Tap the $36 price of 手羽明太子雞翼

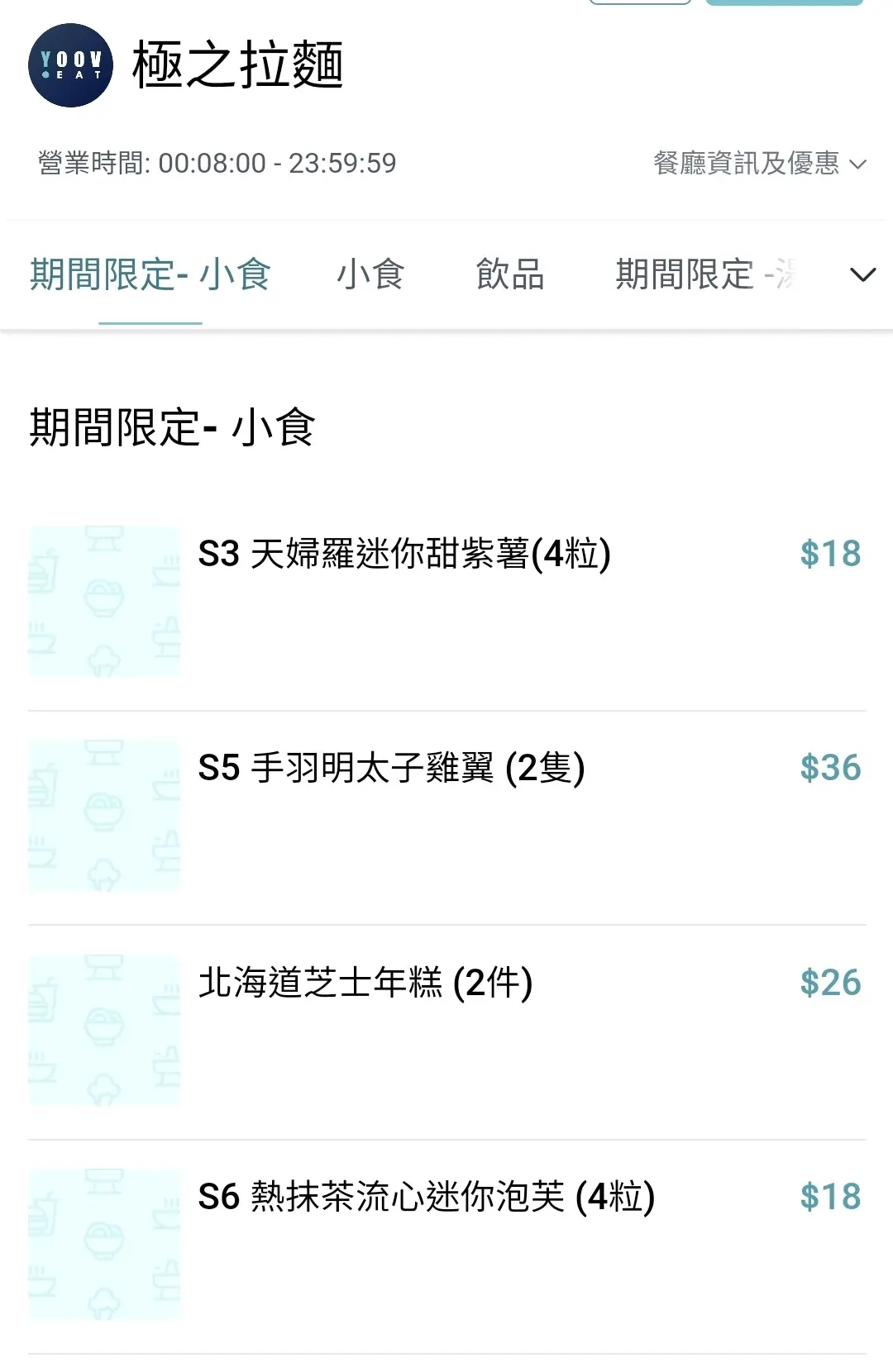click(830, 768)
